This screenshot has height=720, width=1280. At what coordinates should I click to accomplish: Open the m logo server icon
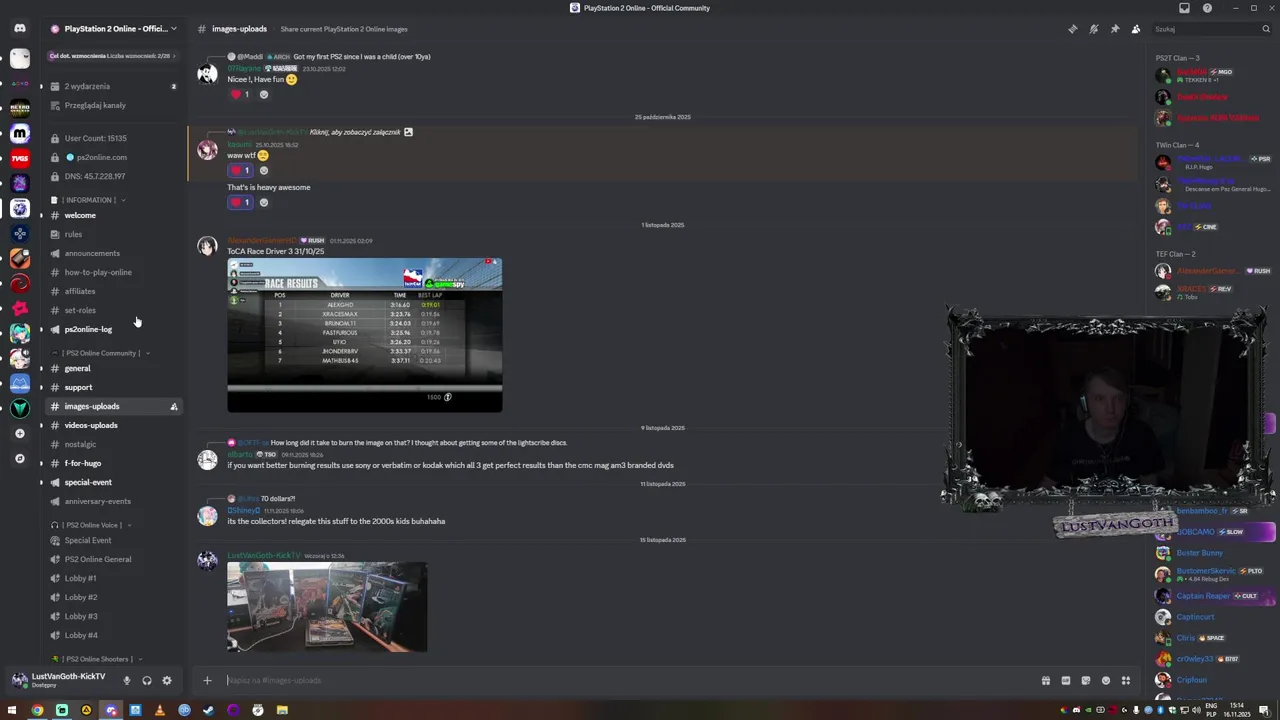(20, 133)
